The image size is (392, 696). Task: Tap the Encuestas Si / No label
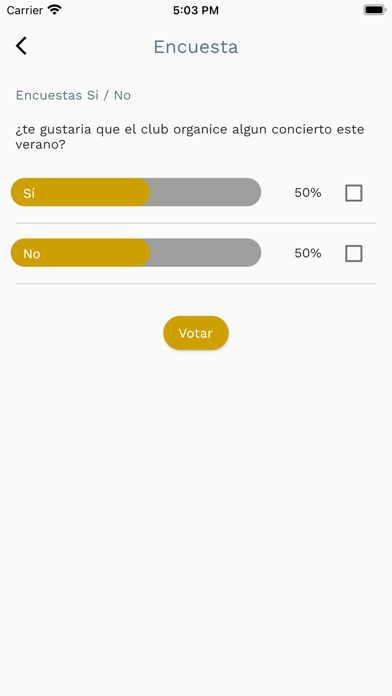(x=73, y=95)
